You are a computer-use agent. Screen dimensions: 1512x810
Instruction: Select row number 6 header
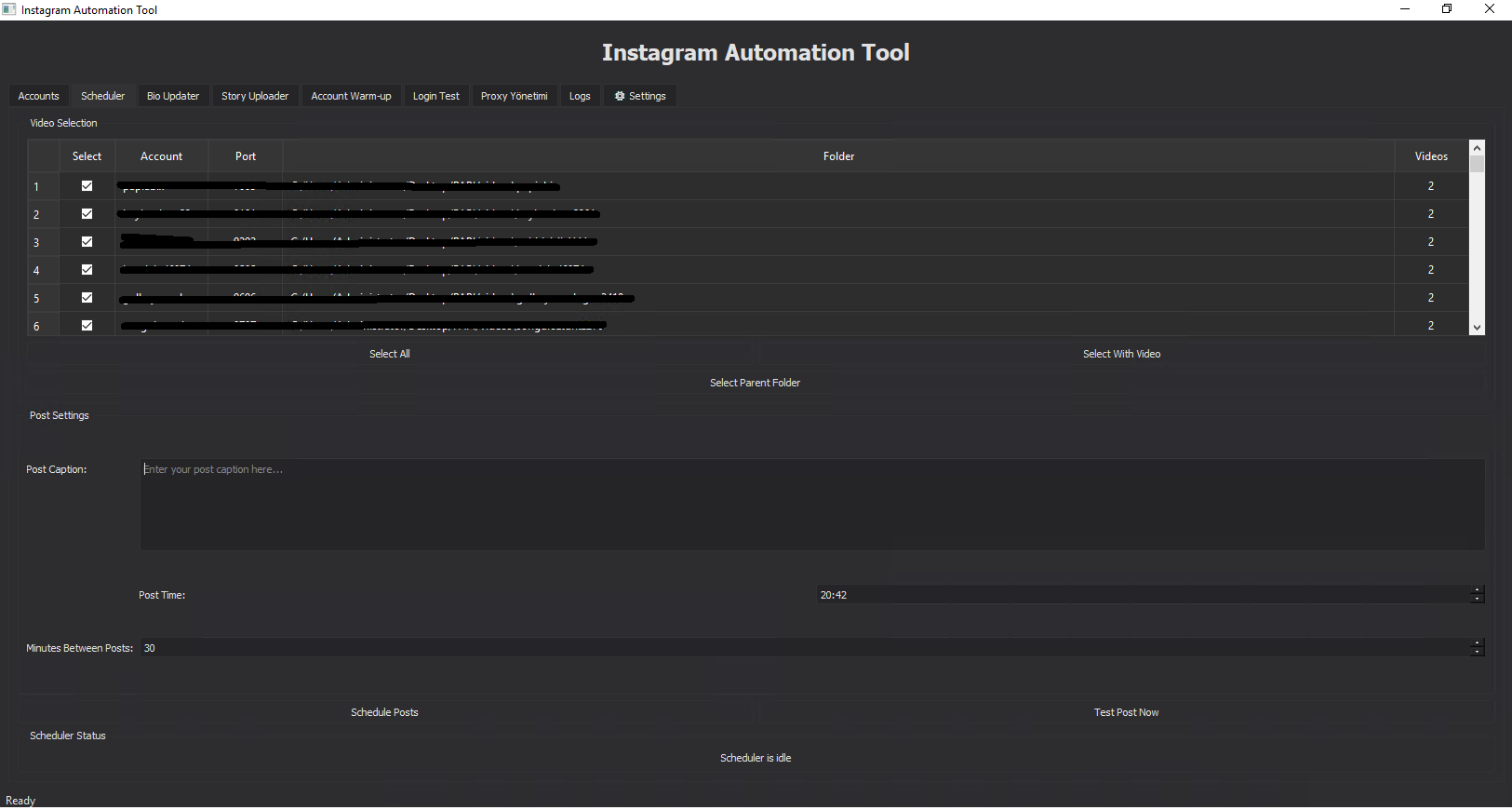43,324
